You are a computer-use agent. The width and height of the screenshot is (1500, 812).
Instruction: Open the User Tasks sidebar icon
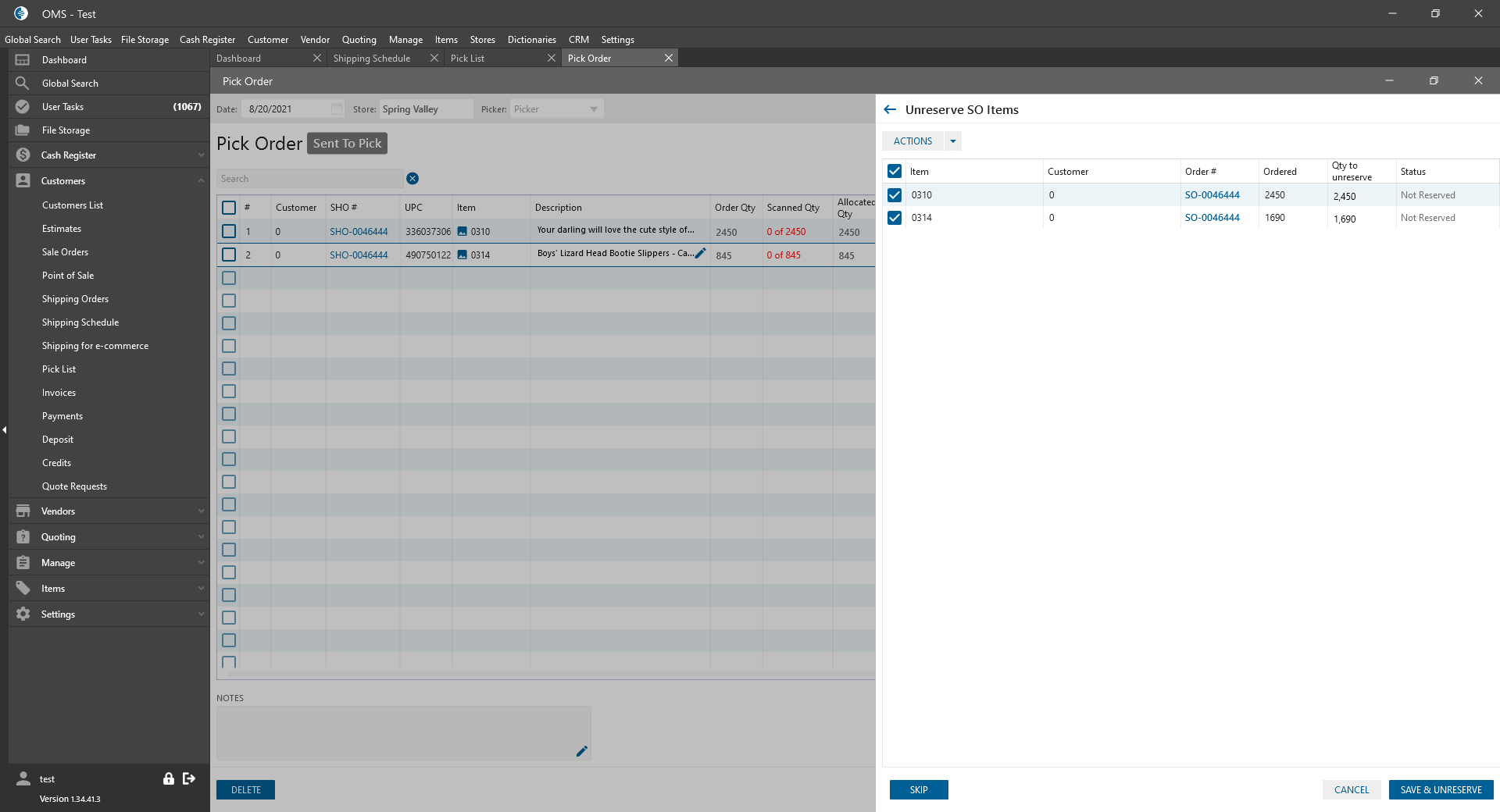pos(23,107)
